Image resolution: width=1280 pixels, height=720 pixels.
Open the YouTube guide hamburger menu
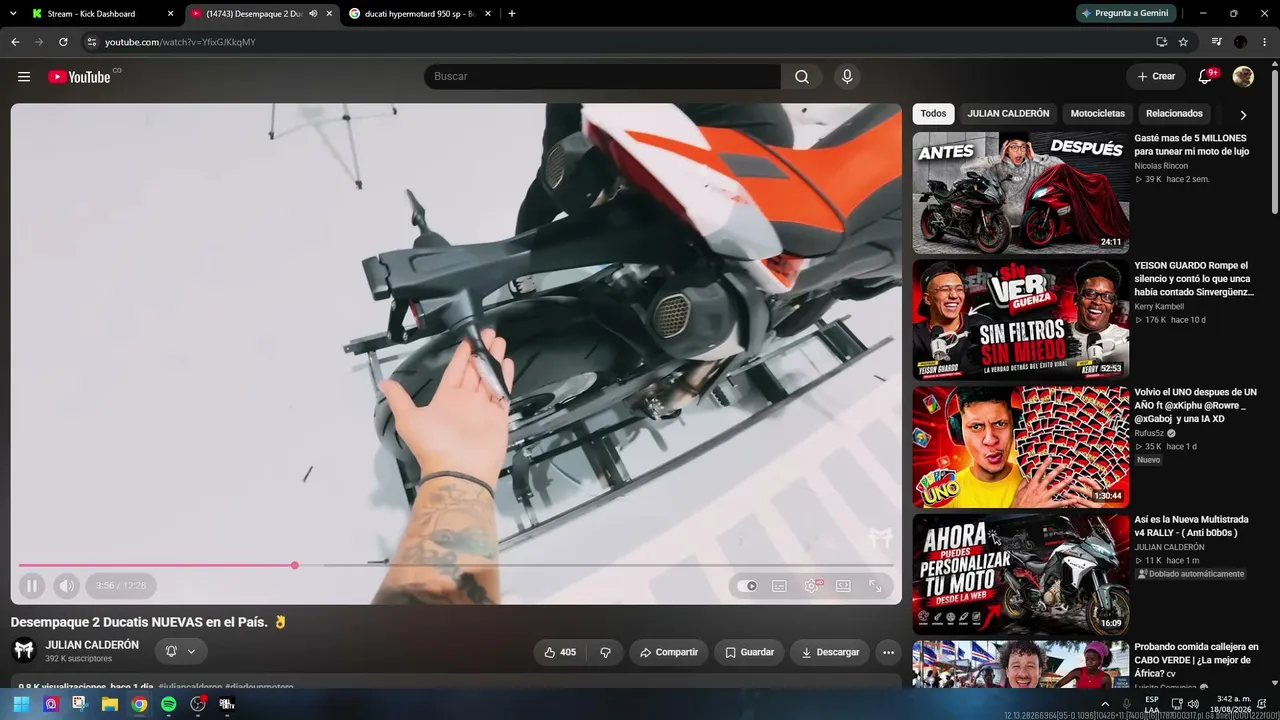[x=24, y=77]
